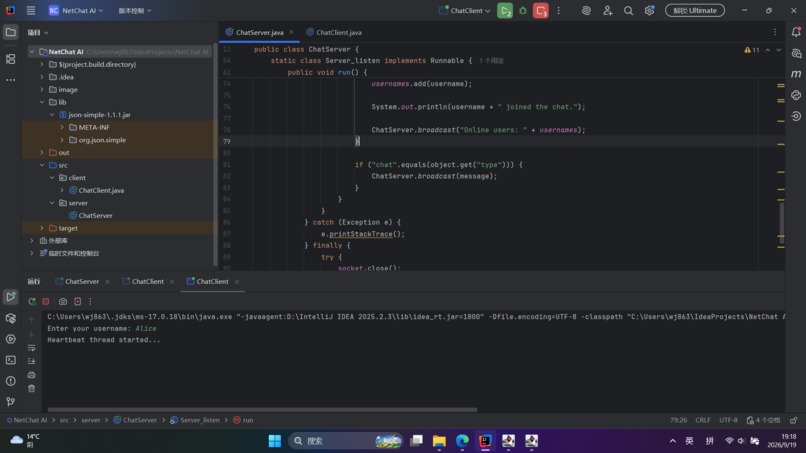Expand the target folder
Image resolution: width=806 pixels, height=453 pixels.
pyautogui.click(x=42, y=228)
